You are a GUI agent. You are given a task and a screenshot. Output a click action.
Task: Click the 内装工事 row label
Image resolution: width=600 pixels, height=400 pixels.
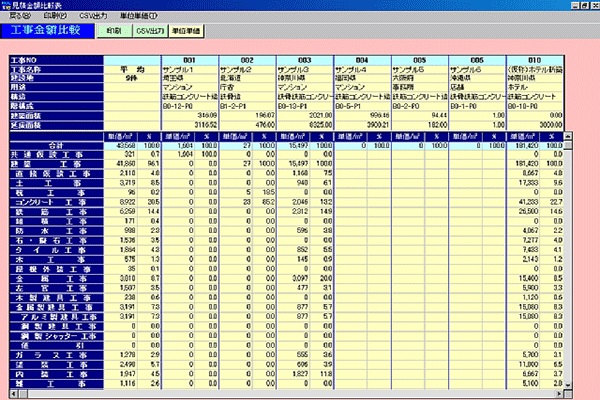tap(56, 374)
